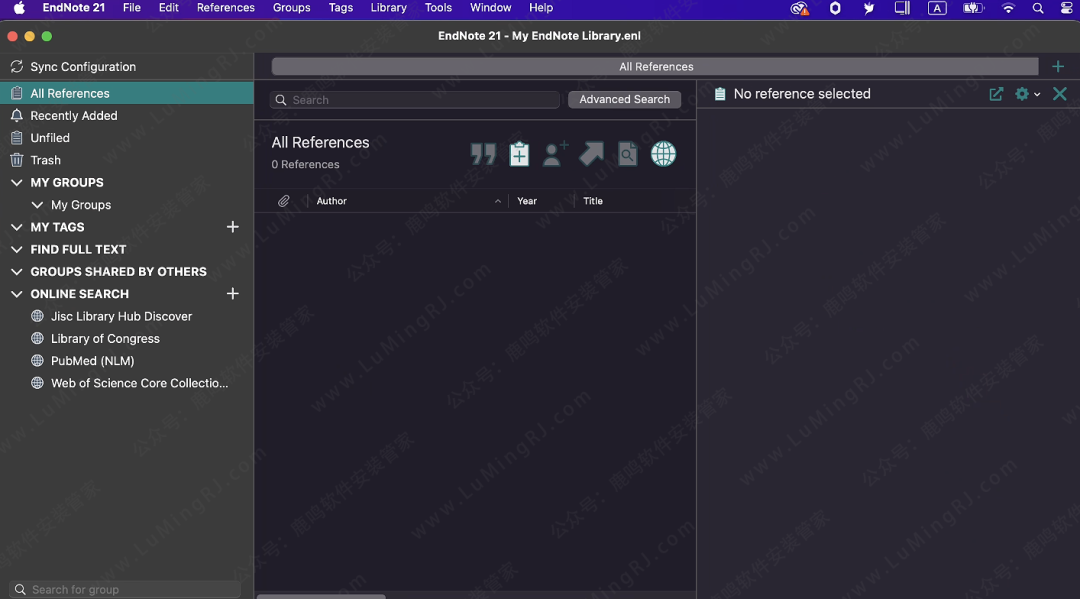
Task: Collapse the MY GROUPS section
Action: click(16, 183)
